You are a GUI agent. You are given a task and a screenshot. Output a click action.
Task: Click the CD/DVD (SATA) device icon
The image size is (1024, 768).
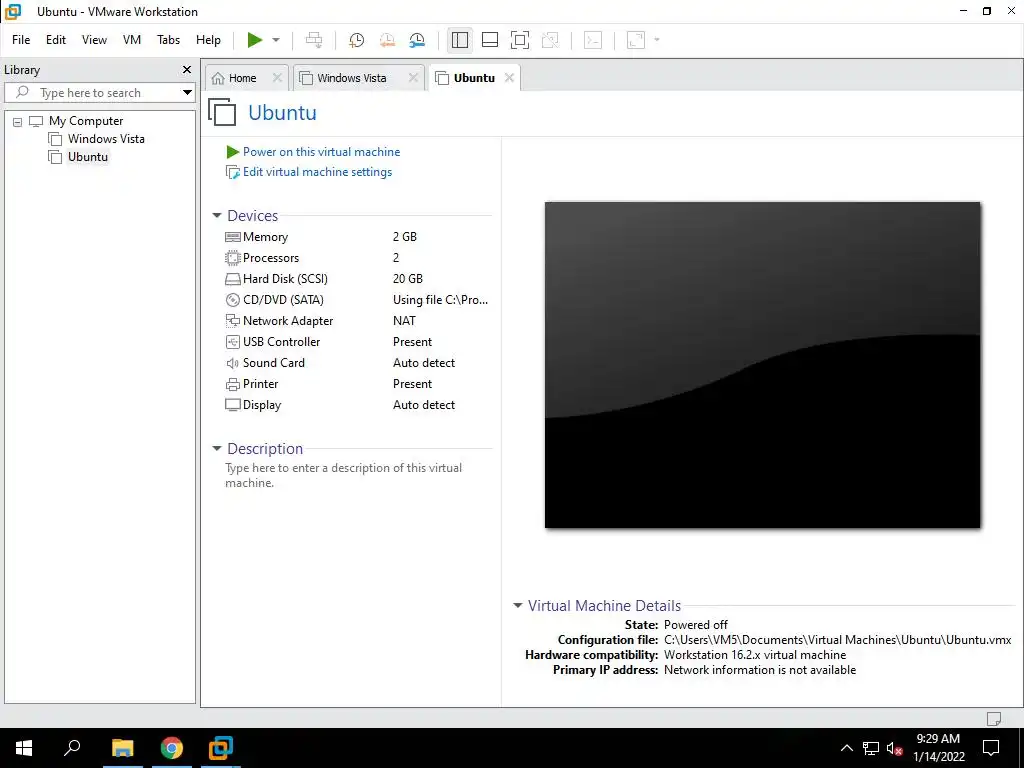tap(232, 300)
